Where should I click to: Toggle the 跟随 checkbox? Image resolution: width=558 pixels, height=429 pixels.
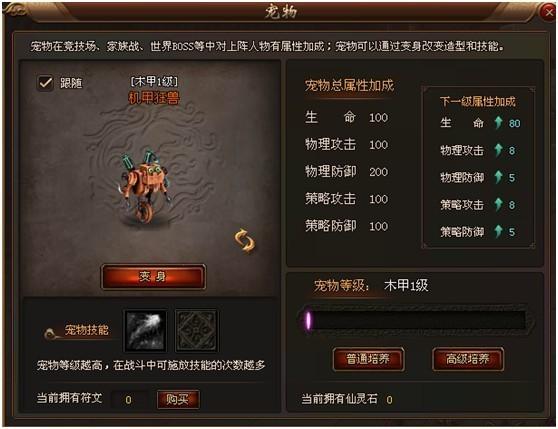(x=45, y=83)
